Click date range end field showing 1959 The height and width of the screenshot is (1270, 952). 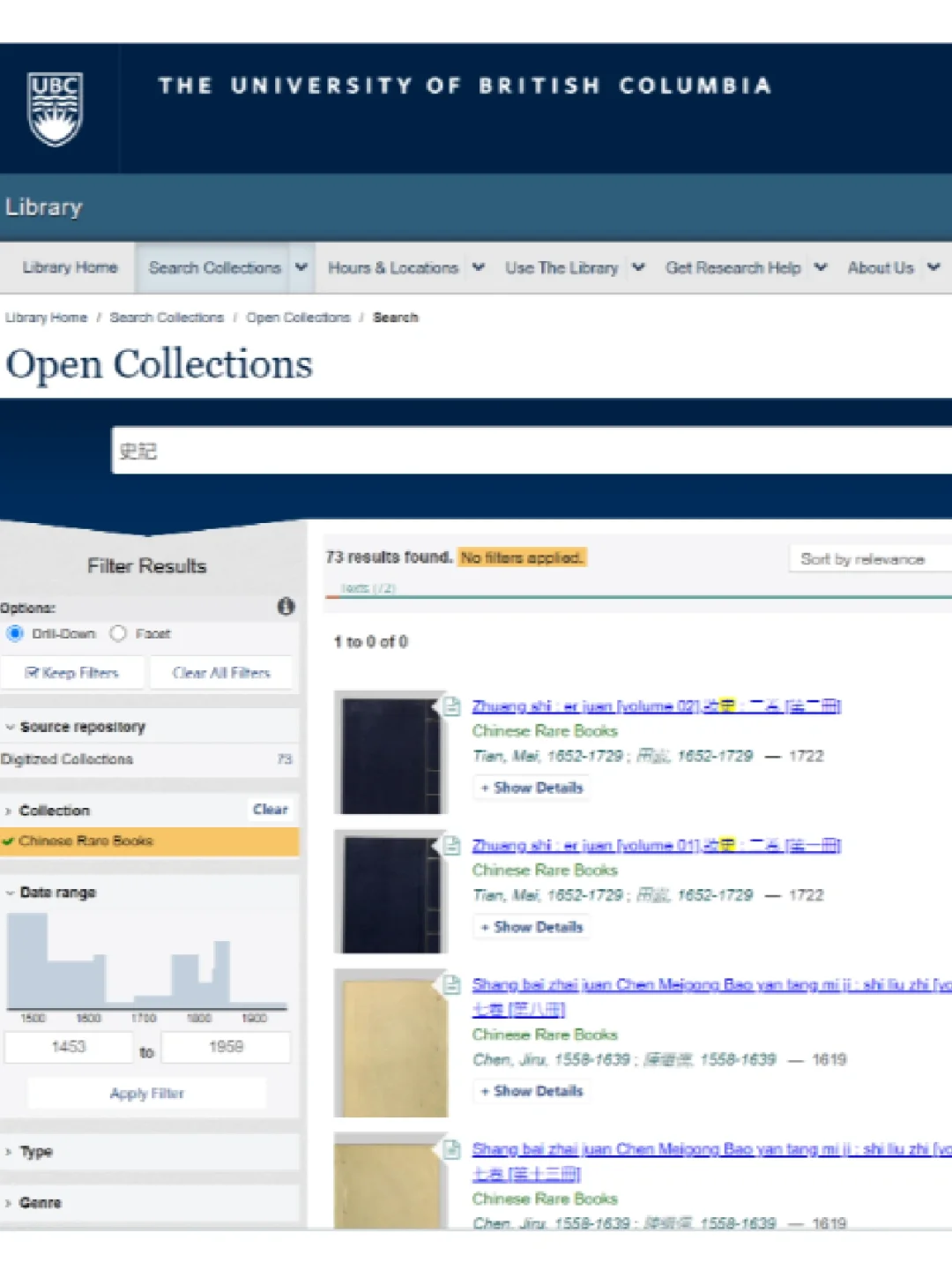[226, 1047]
